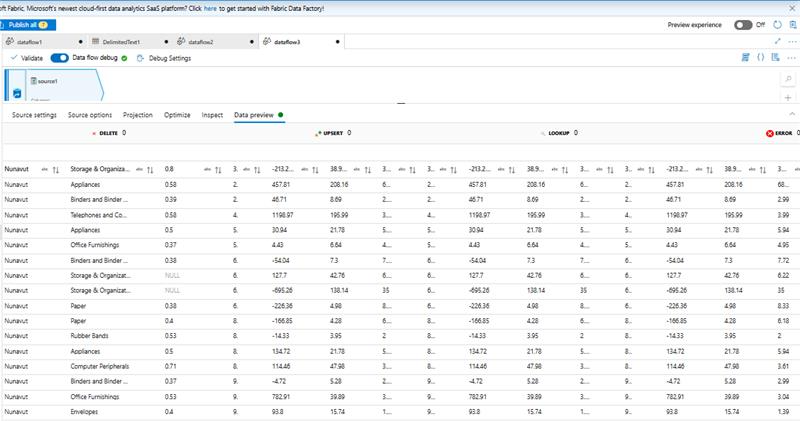The width and height of the screenshot is (800, 421).
Task: Click the refresh icon beside Preview experience
Action: pyautogui.click(x=777, y=24)
